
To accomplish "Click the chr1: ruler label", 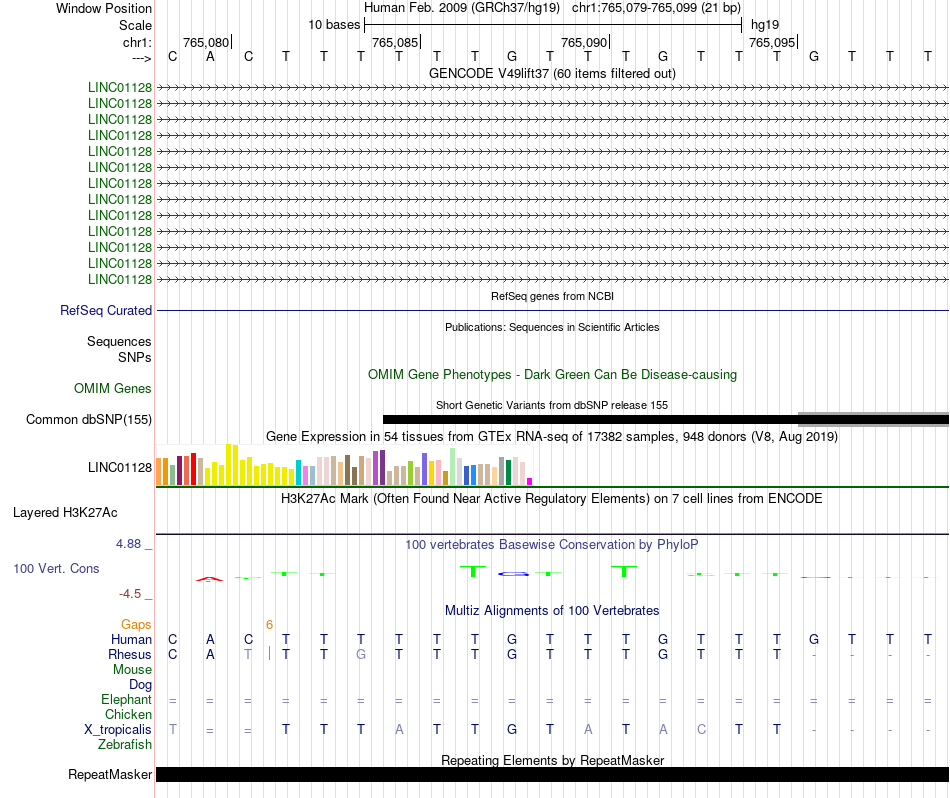I will 137,42.
